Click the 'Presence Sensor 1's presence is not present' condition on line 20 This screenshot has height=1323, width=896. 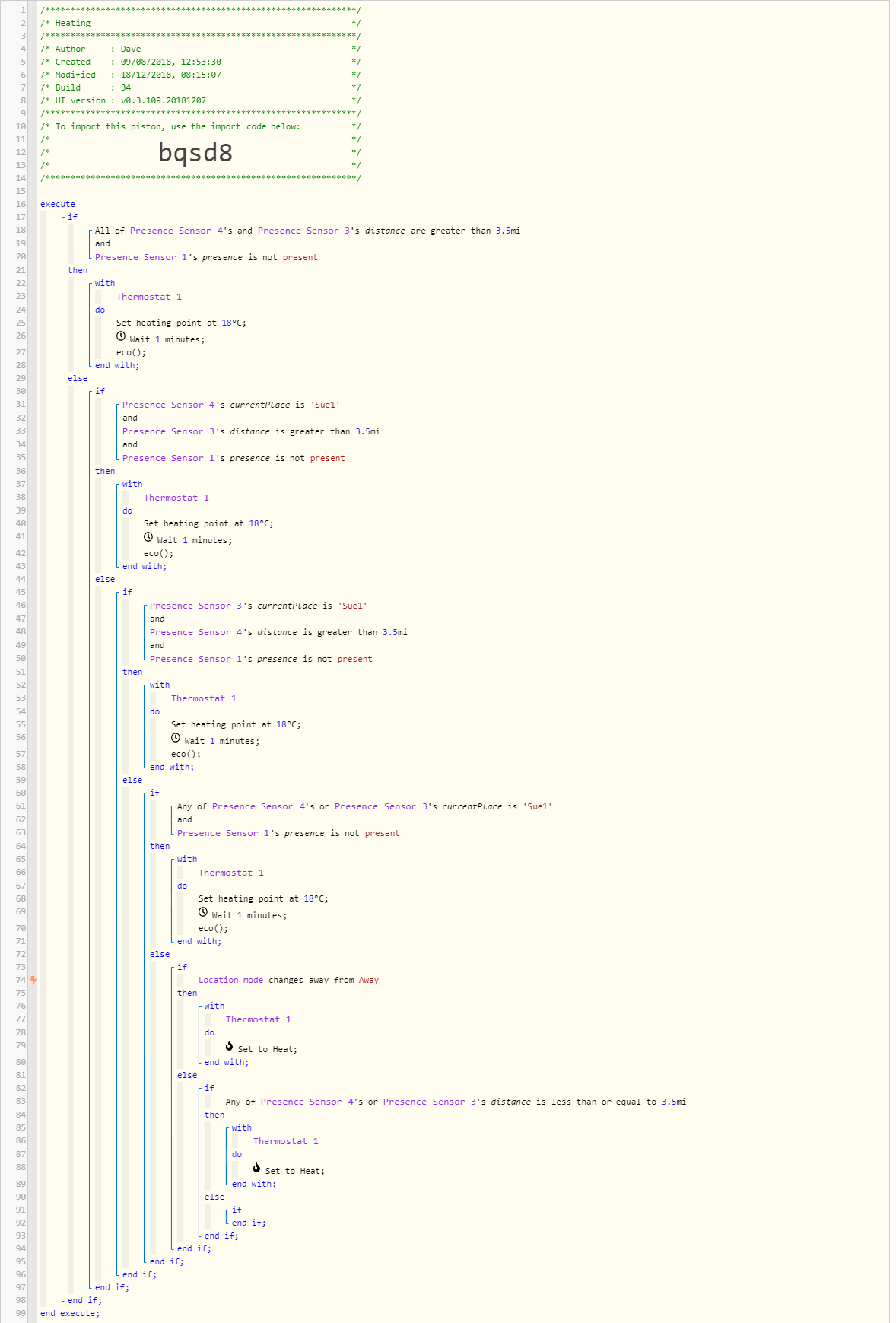pyautogui.click(x=206, y=257)
